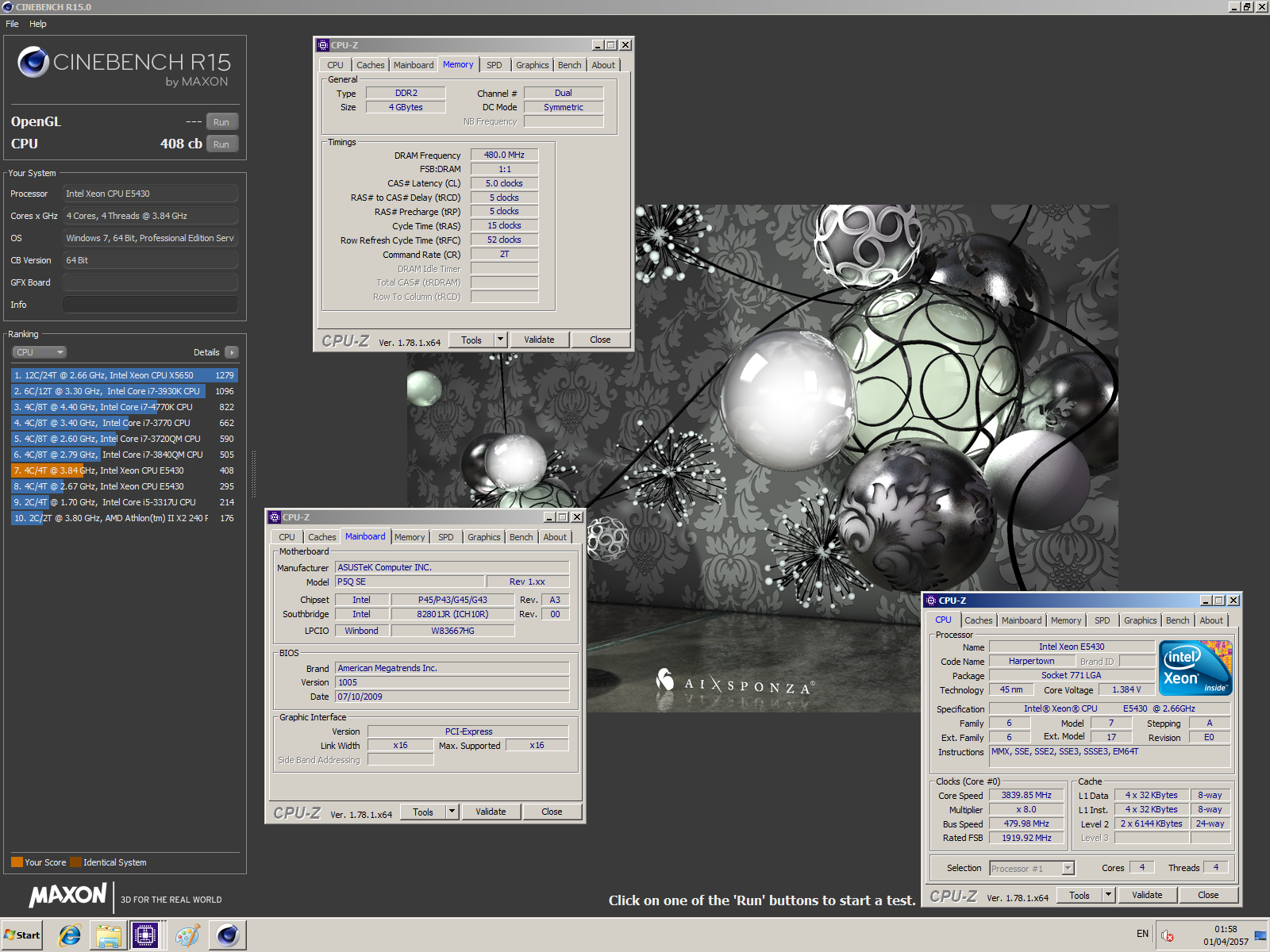The width and height of the screenshot is (1270, 952).
Task: Click the Details arrow in Ranking
Action: pyautogui.click(x=231, y=352)
